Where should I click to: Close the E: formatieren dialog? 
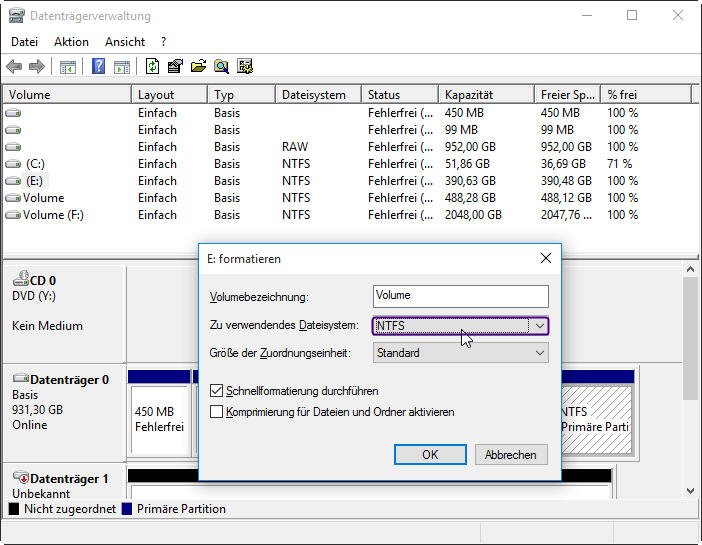tap(546, 258)
